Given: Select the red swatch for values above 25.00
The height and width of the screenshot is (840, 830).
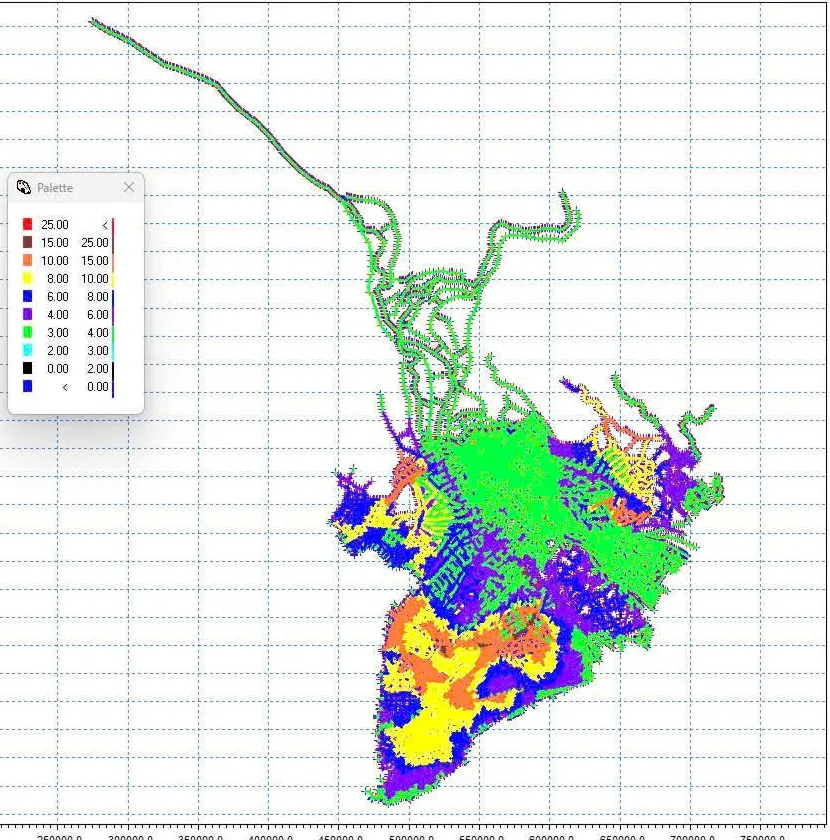Looking at the screenshot, I should (27, 224).
